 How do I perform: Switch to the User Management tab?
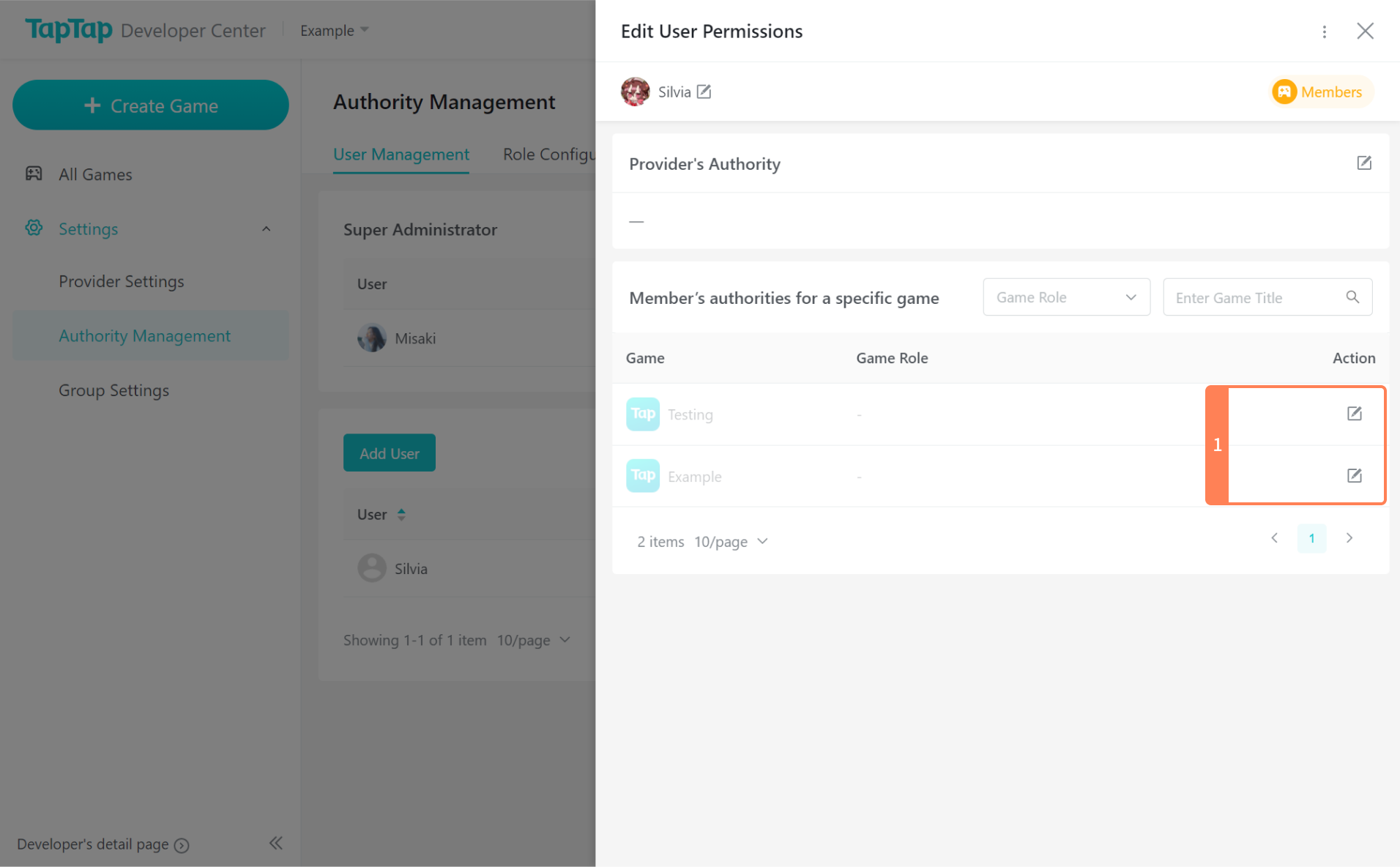pyautogui.click(x=401, y=155)
